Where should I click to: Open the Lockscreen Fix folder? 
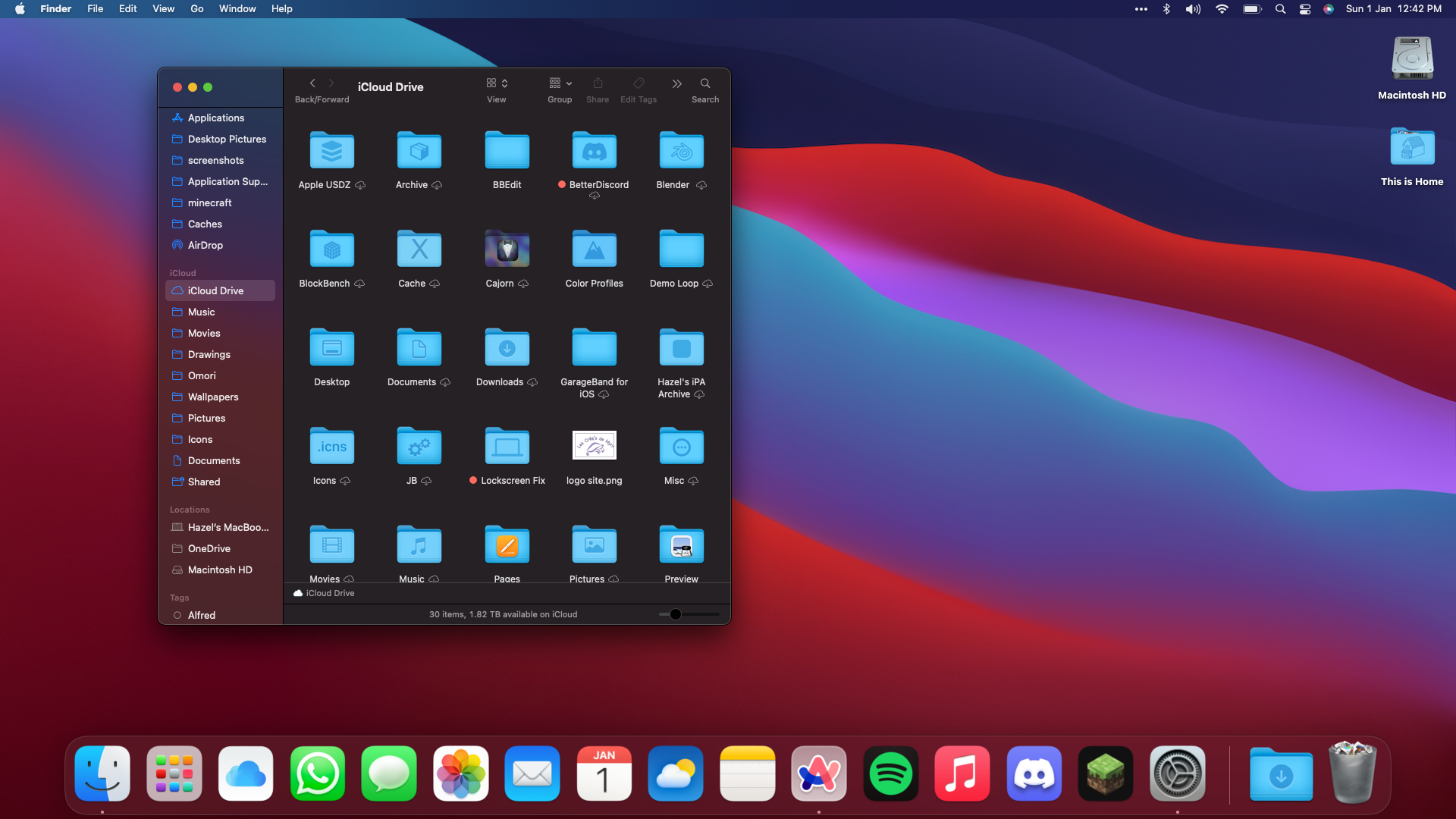coord(507,446)
